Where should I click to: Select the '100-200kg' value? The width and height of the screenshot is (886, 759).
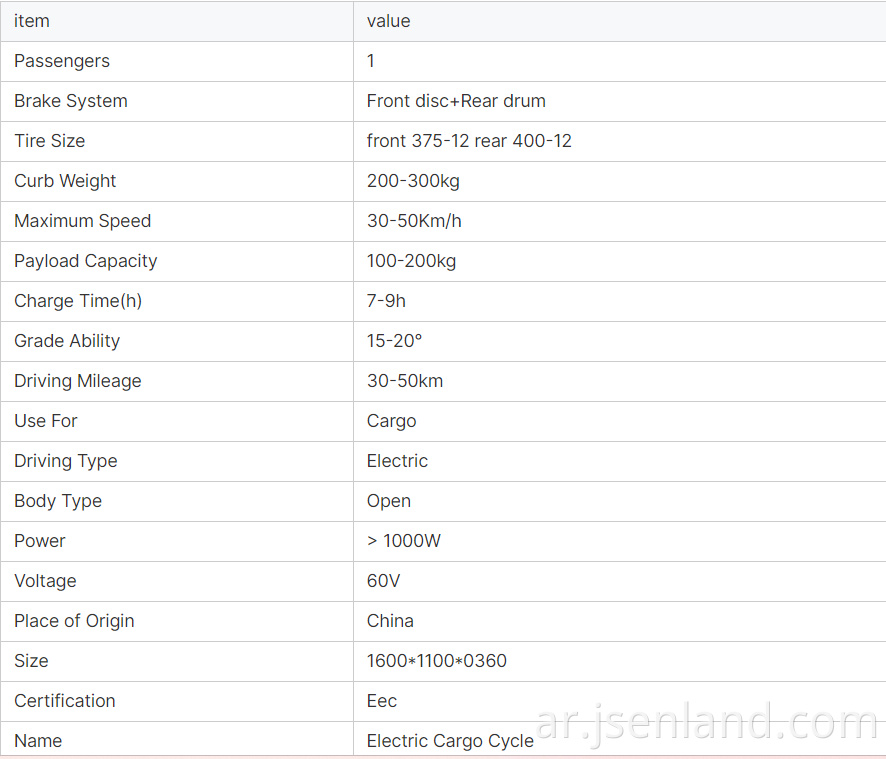pyautogui.click(x=411, y=261)
